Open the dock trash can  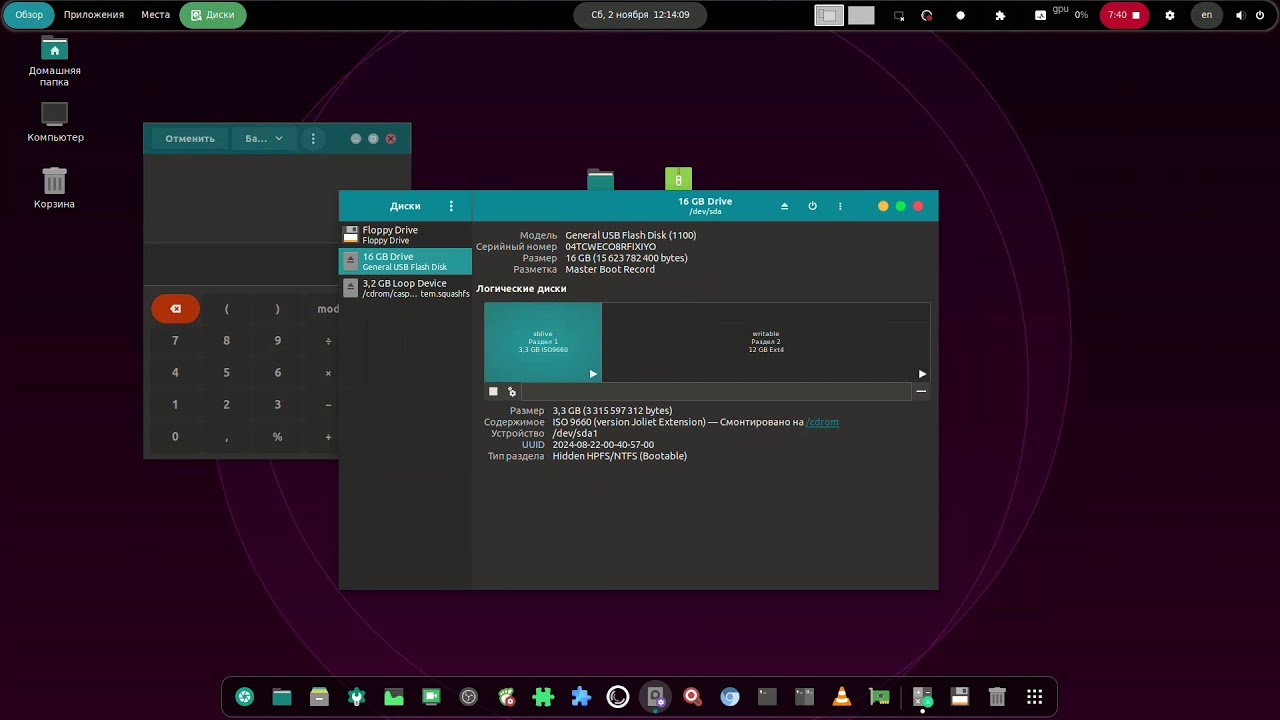point(997,697)
